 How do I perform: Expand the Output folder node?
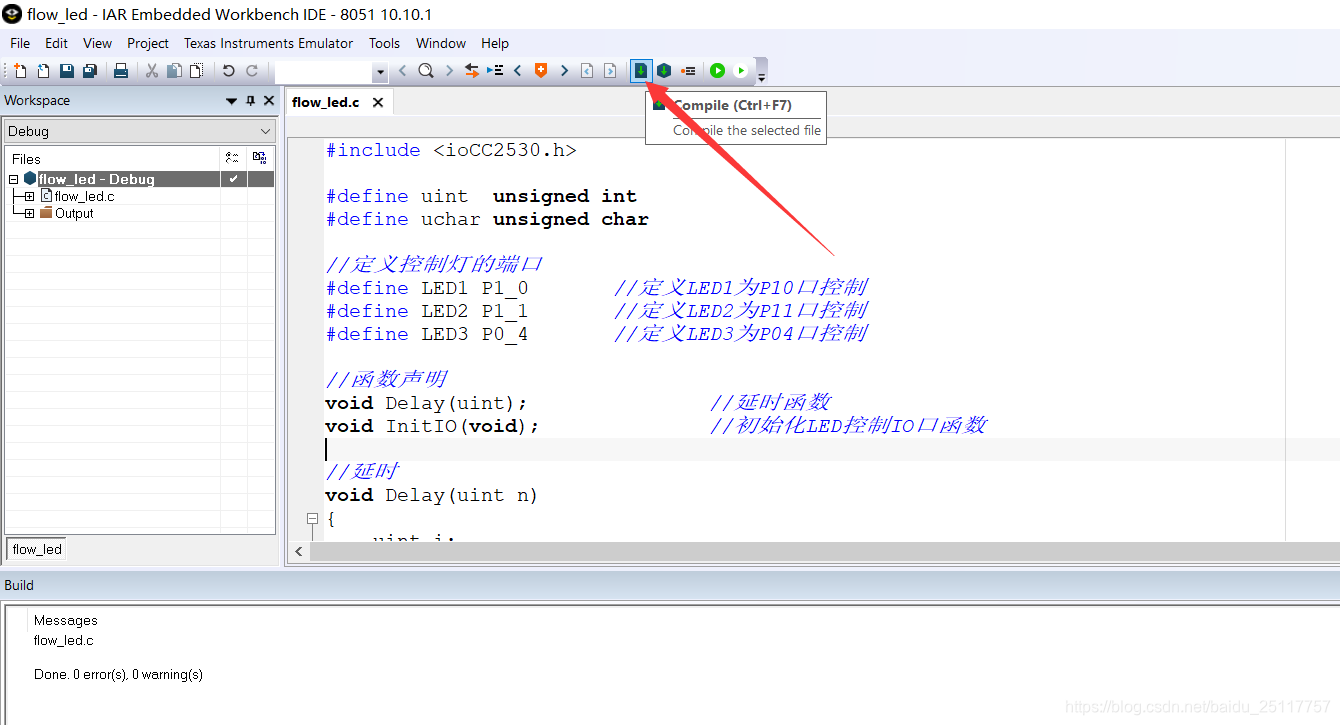click(x=29, y=213)
